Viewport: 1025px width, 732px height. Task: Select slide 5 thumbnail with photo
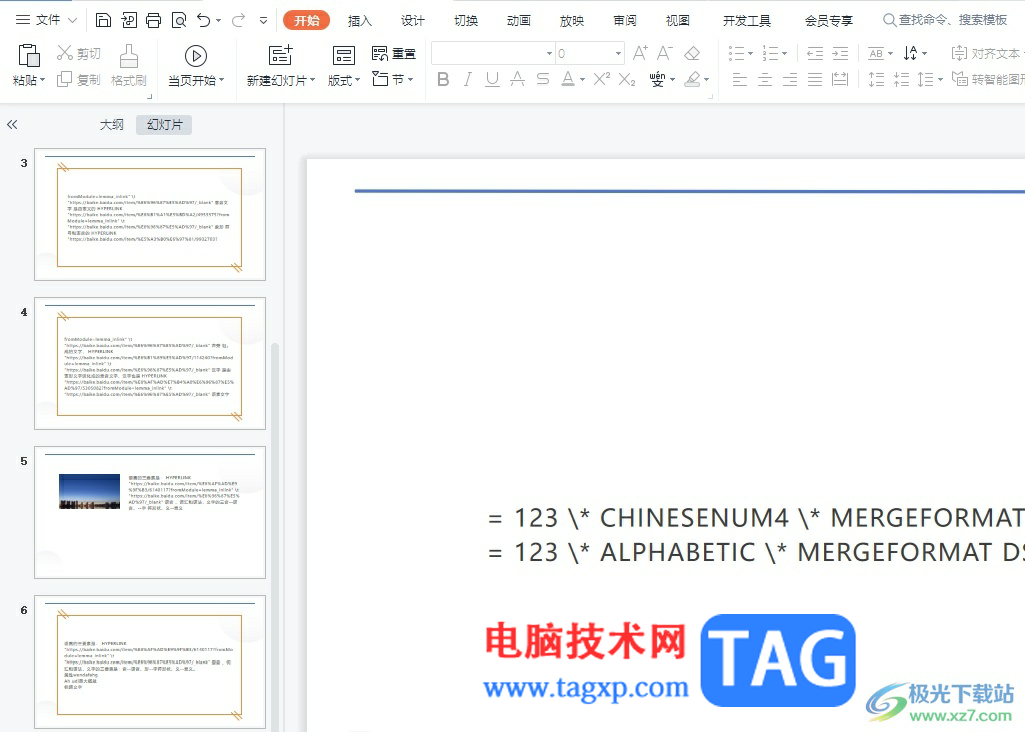150,512
